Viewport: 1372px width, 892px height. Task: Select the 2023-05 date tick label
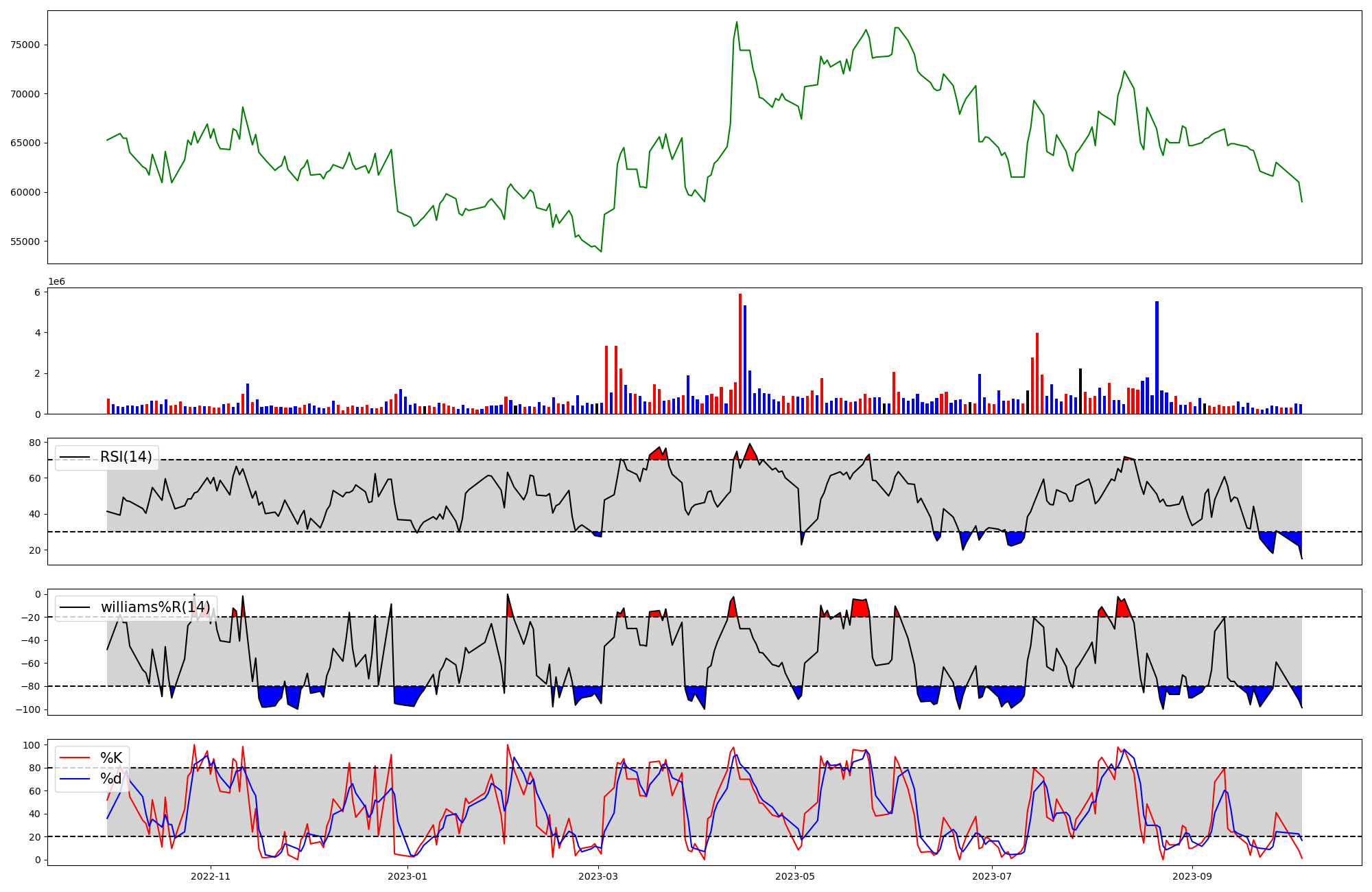(795, 876)
